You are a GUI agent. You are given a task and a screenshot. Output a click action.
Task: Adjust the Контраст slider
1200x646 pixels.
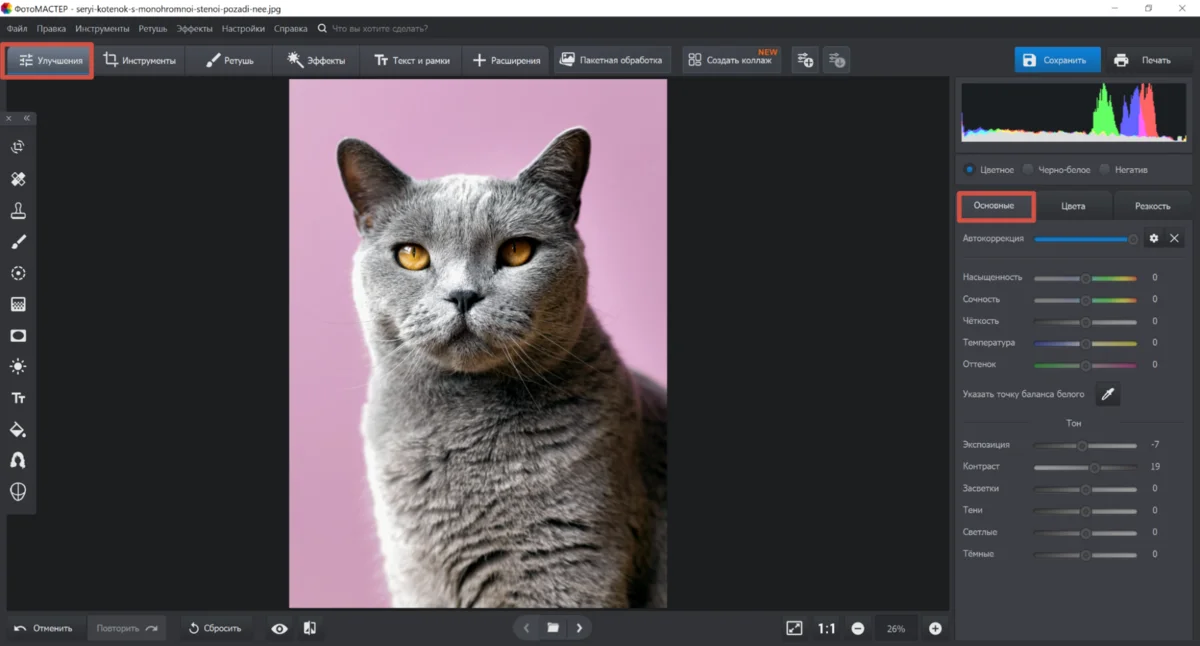[x=1094, y=467]
